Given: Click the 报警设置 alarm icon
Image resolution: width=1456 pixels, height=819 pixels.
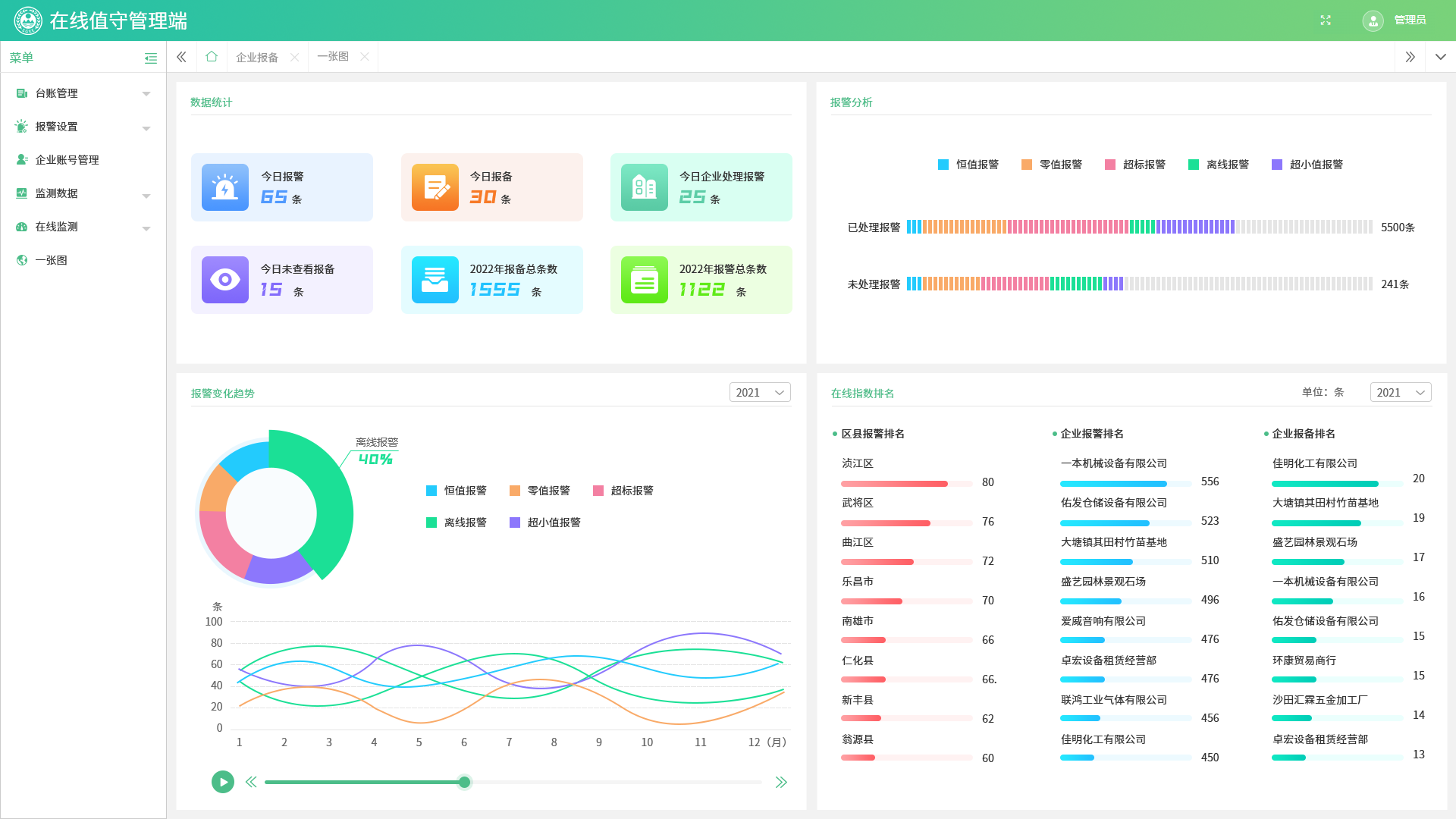Looking at the screenshot, I should click(22, 127).
